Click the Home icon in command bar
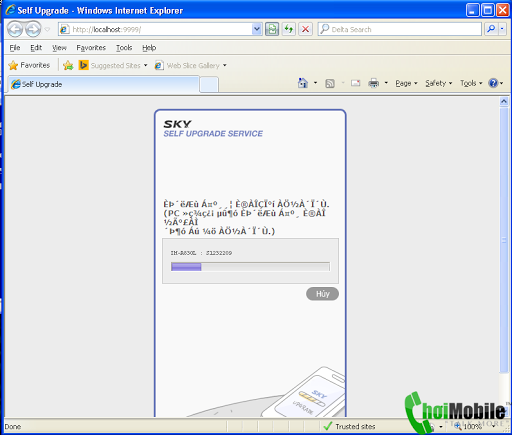 point(303,83)
